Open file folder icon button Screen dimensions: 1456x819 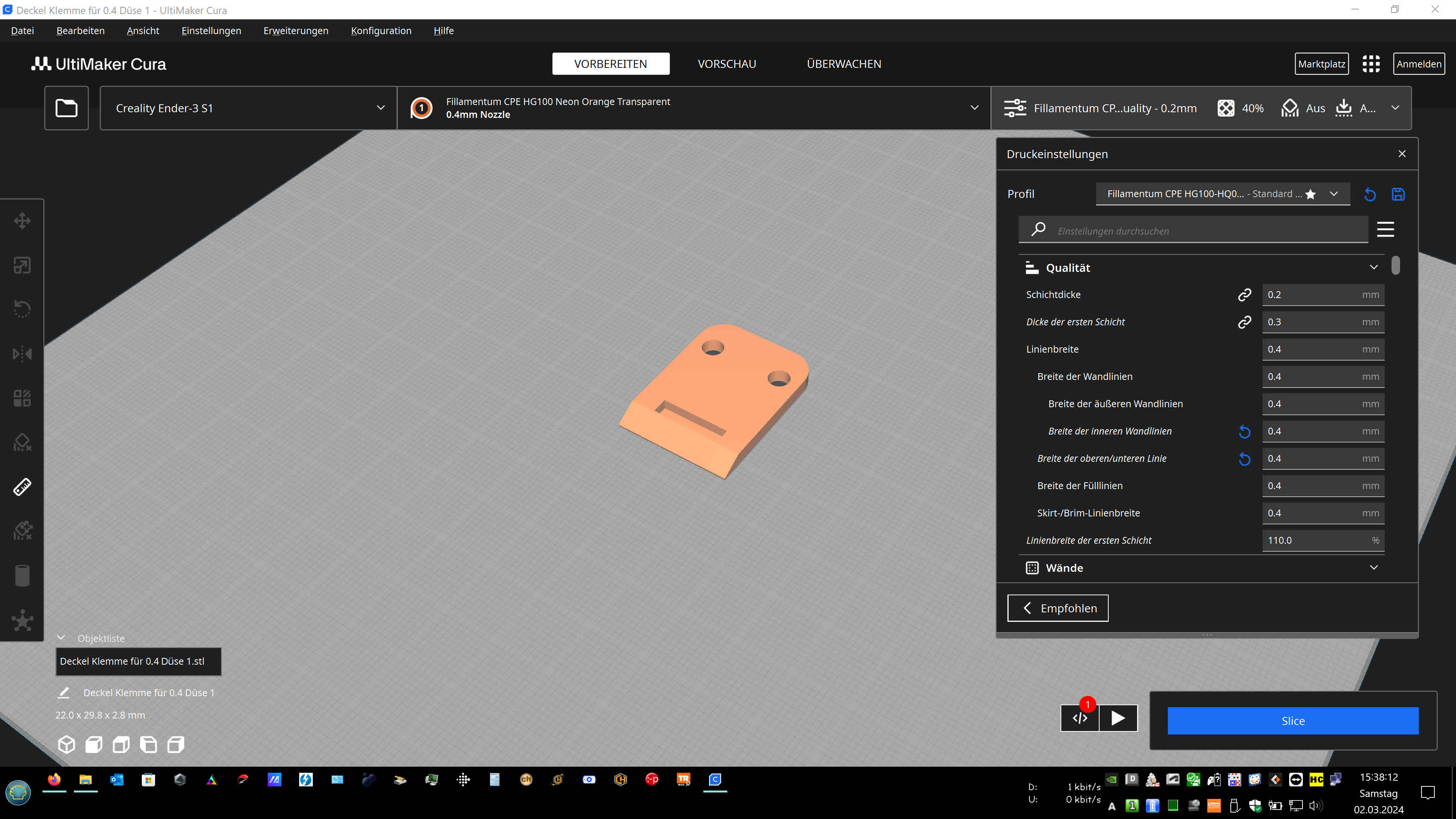(67, 108)
